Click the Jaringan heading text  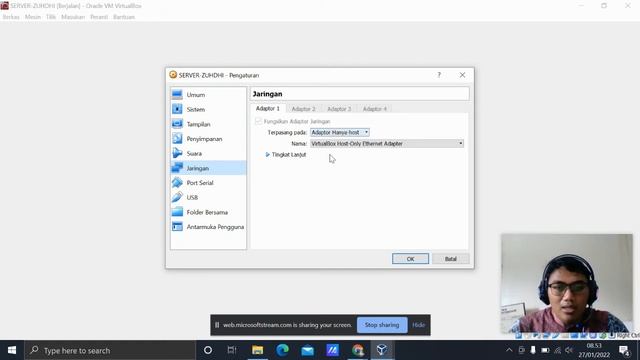tap(267, 94)
